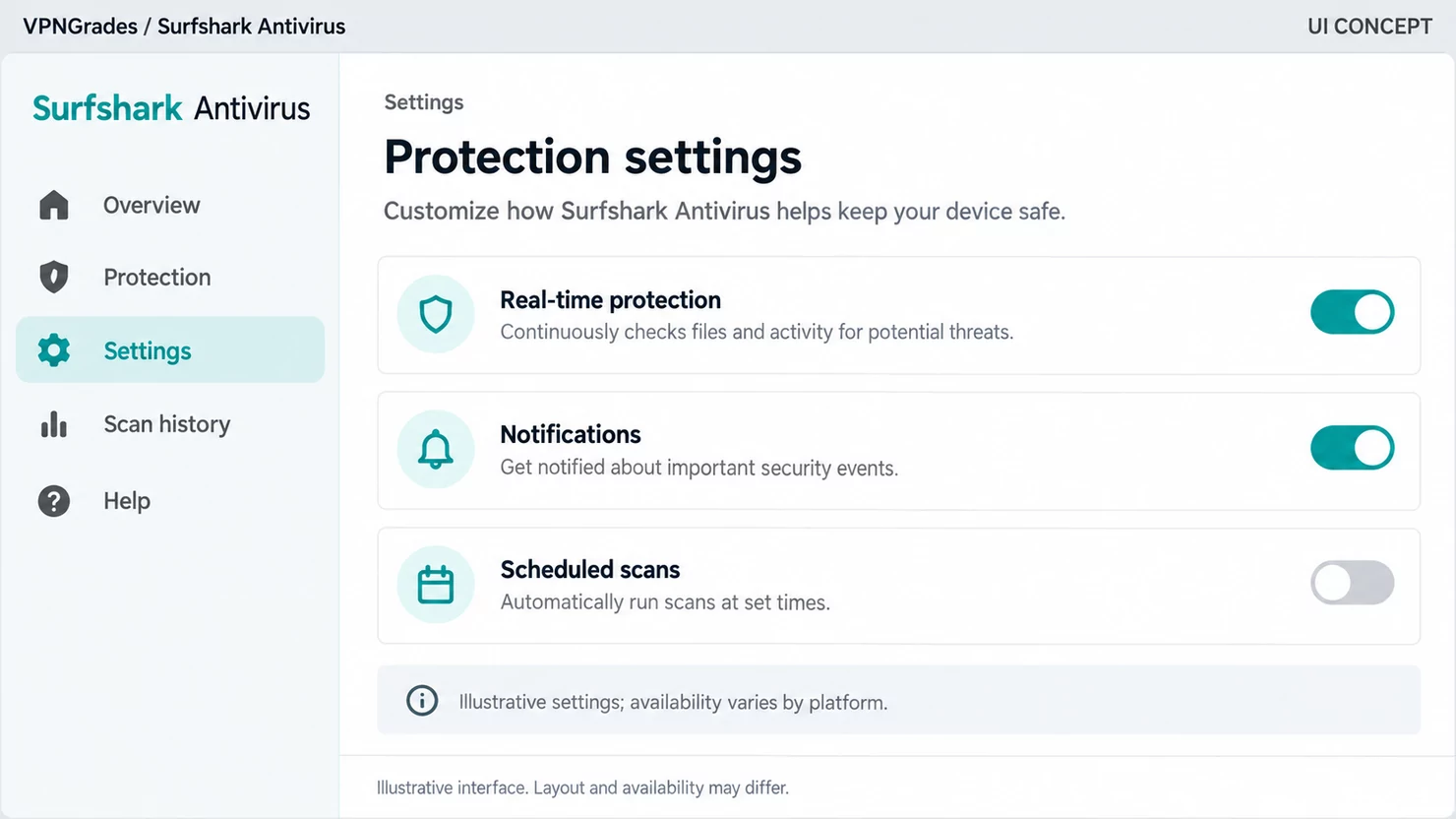1456x819 pixels.
Task: Click the home icon beside Overview
Action: [54, 205]
